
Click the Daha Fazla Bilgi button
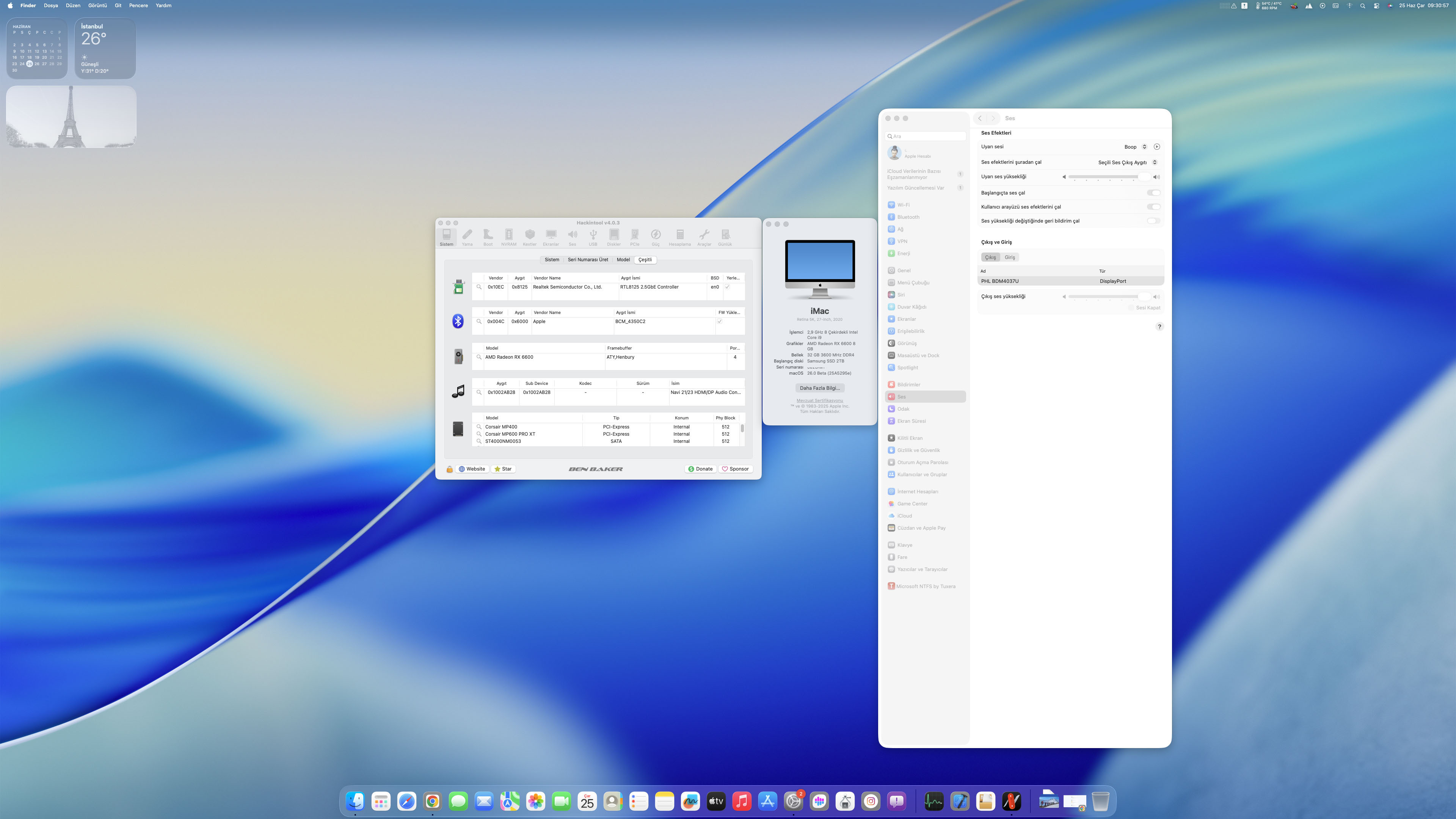pyautogui.click(x=819, y=388)
